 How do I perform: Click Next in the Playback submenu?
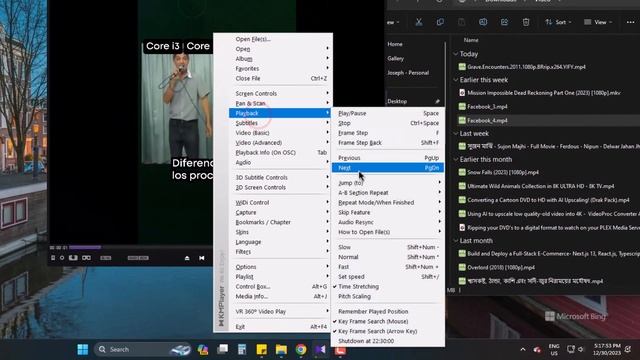[x=388, y=168]
